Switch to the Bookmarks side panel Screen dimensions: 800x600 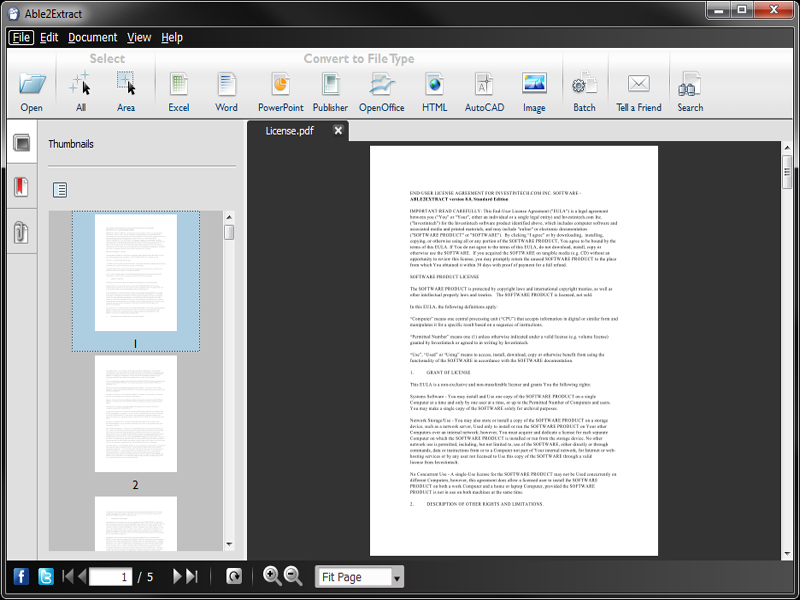21,187
